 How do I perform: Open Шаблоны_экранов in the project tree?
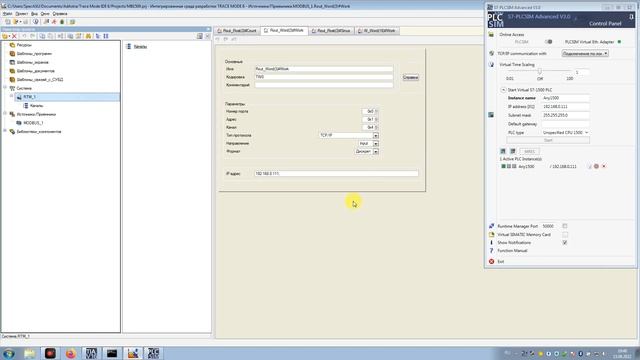(x=33, y=62)
